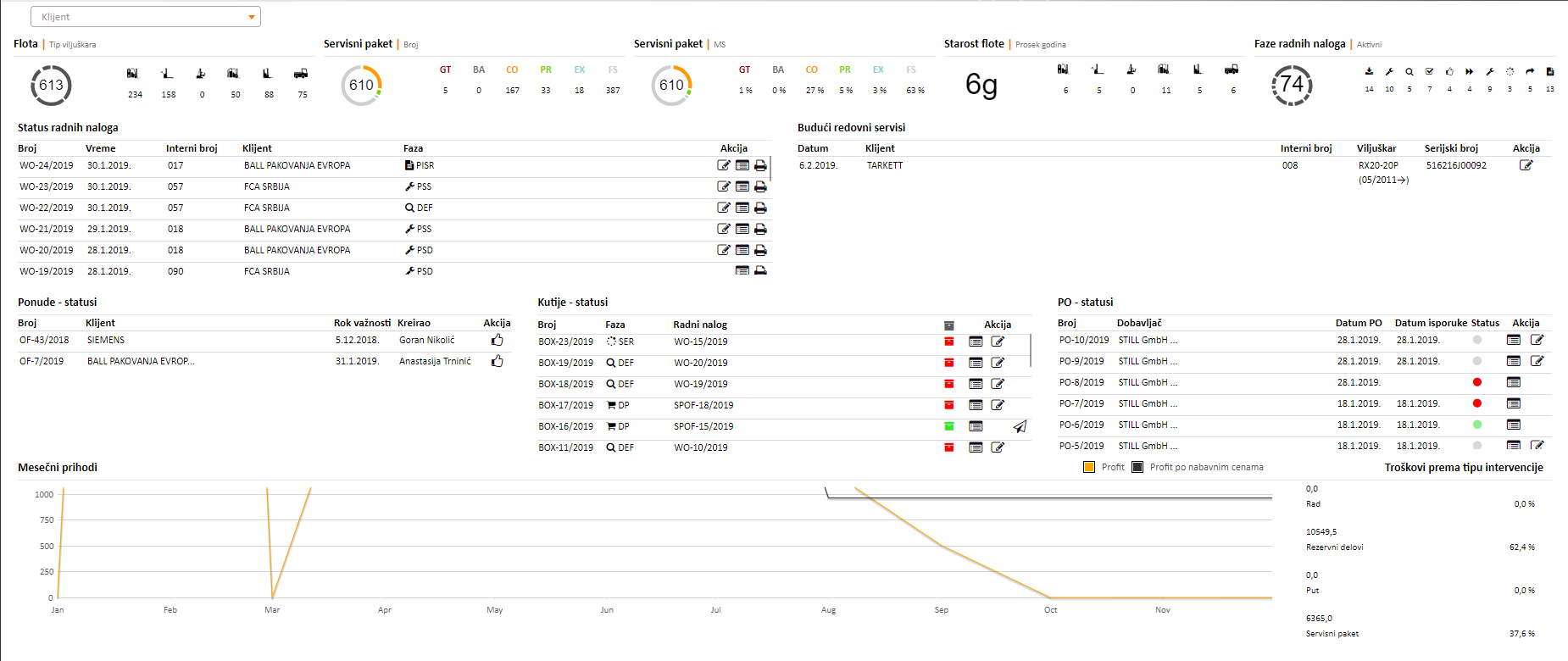Select document phase icon with count 13

pyautogui.click(x=1550, y=72)
